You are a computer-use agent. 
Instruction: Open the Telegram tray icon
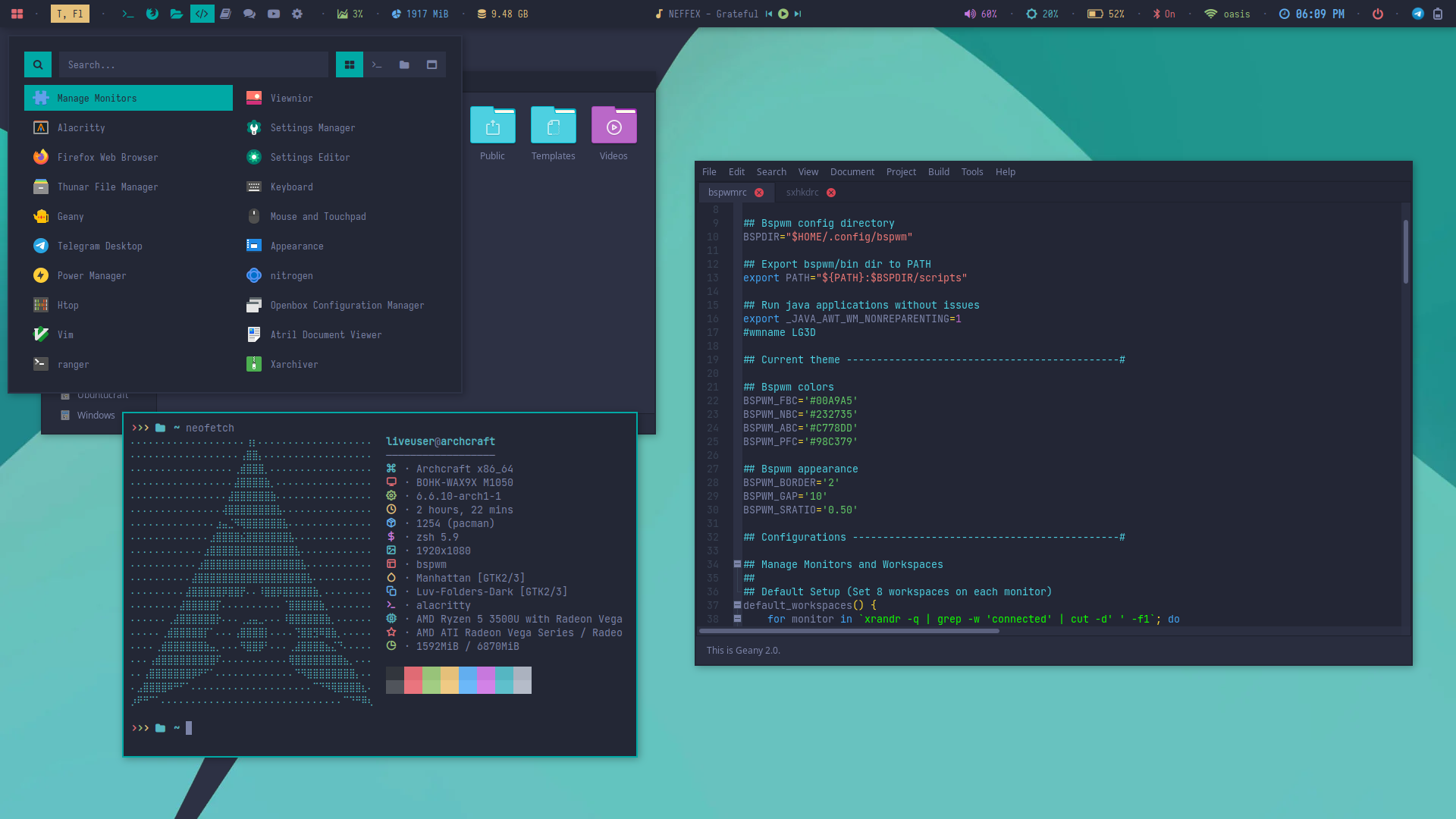(x=1417, y=14)
